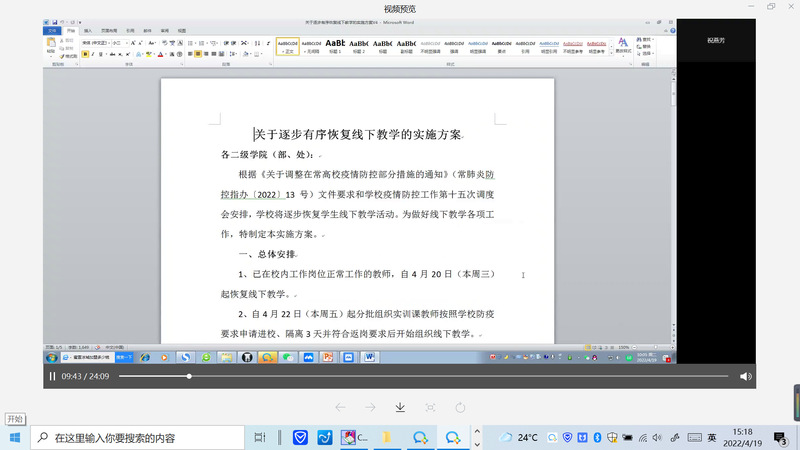800x450 pixels.
Task: Click the heading 一、总体安排
Action: point(267,254)
